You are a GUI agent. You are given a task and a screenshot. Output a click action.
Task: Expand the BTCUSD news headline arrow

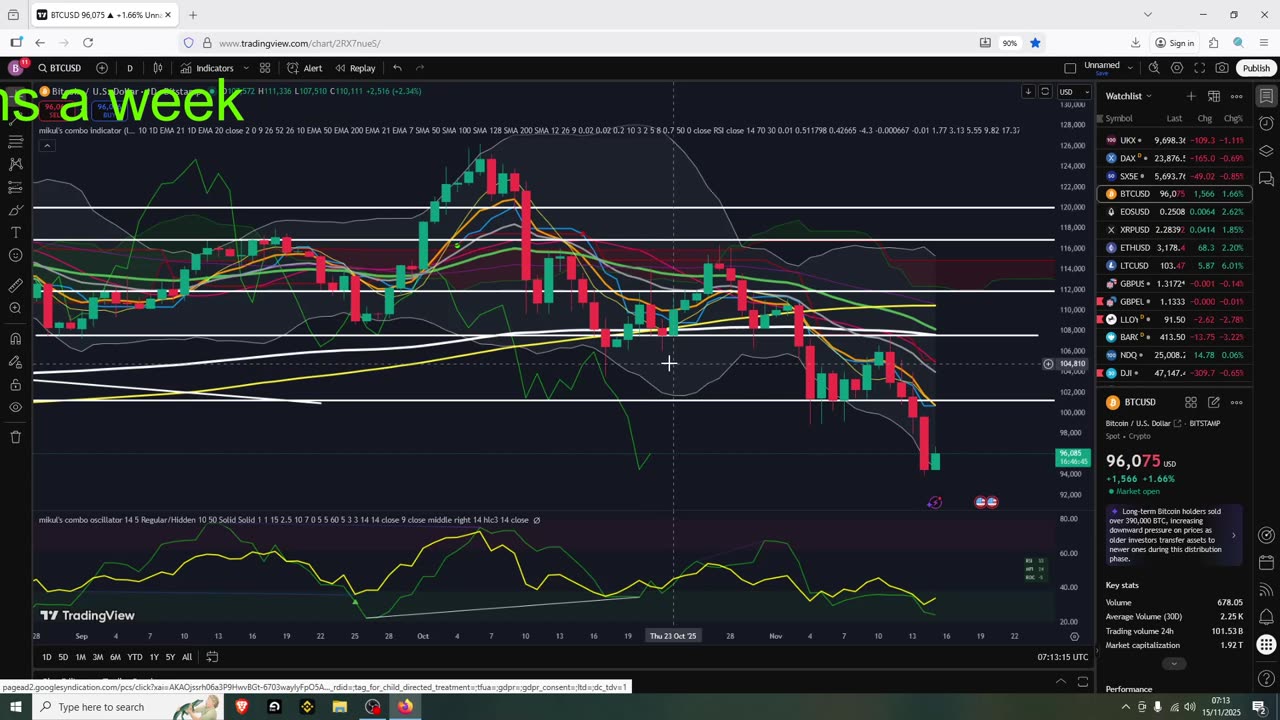coord(1233,535)
